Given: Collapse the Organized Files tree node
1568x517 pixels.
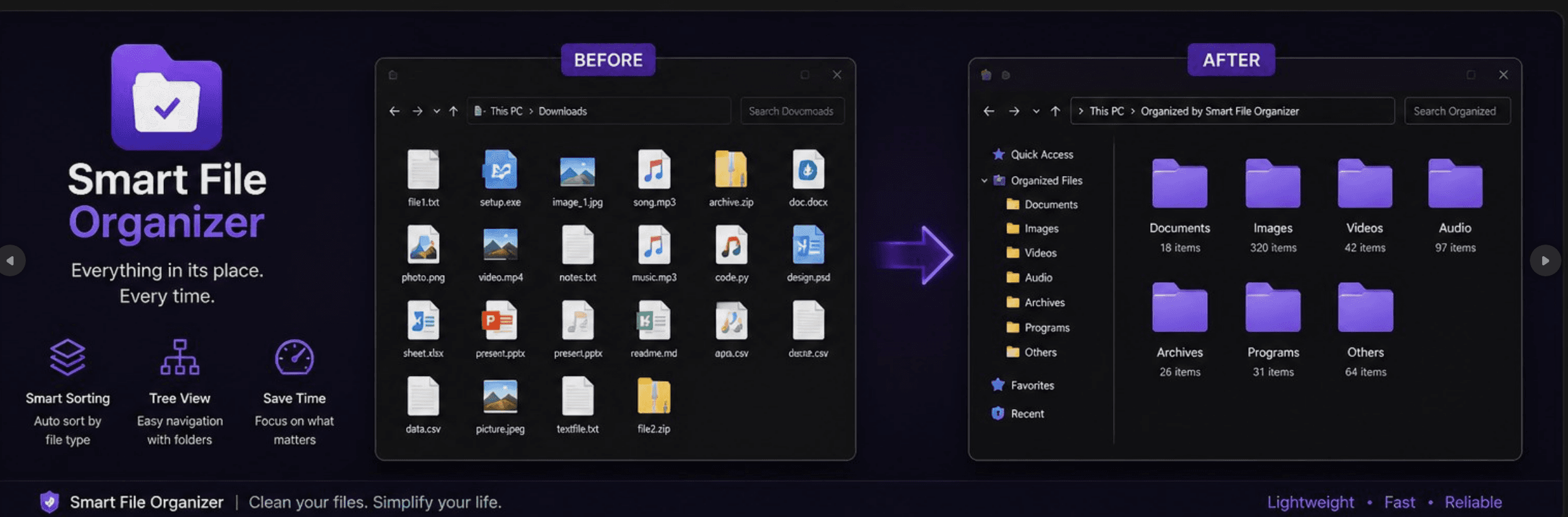Looking at the screenshot, I should 984,181.
